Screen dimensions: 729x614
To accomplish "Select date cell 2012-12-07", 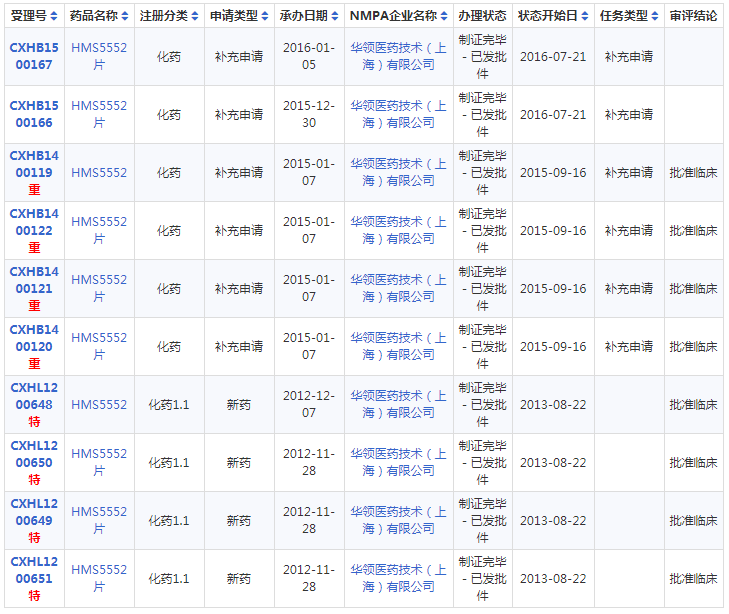I will pos(309,404).
